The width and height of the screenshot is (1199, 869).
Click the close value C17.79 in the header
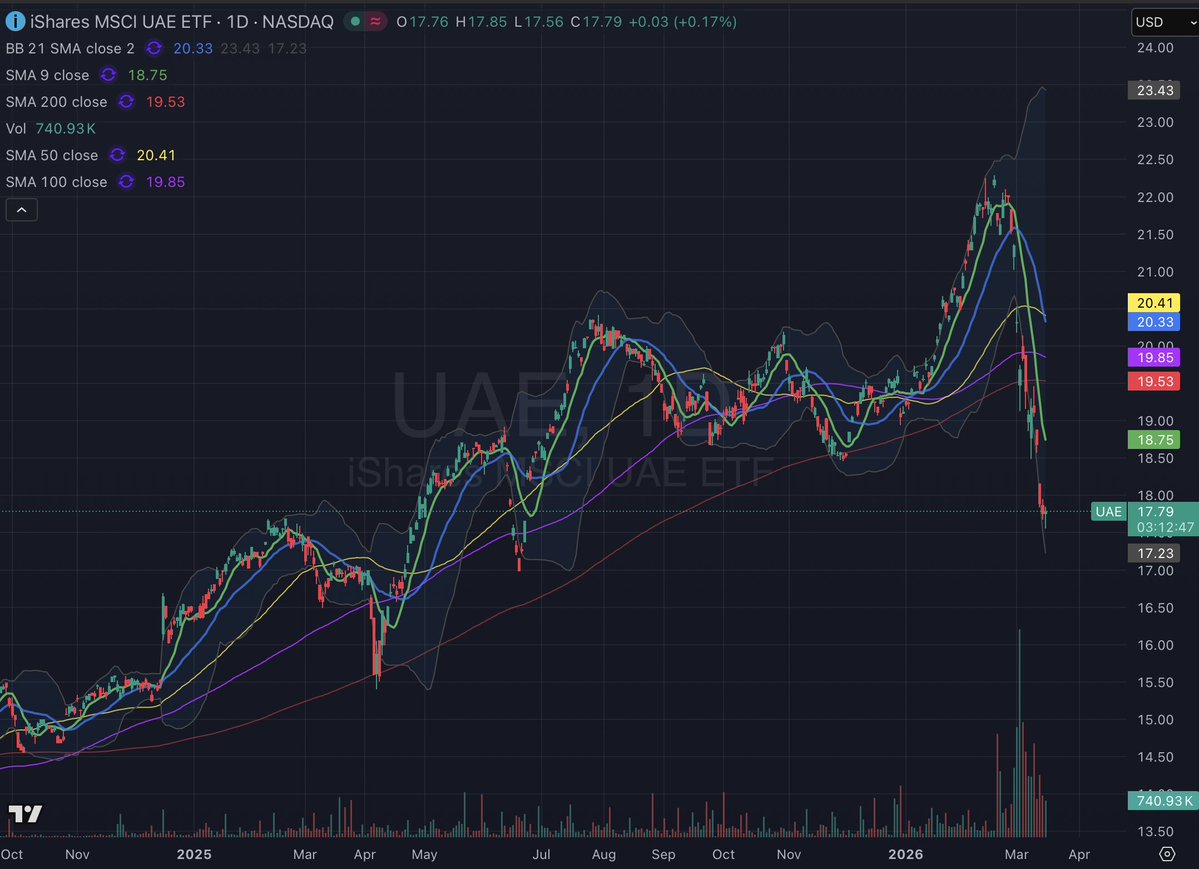[x=596, y=21]
